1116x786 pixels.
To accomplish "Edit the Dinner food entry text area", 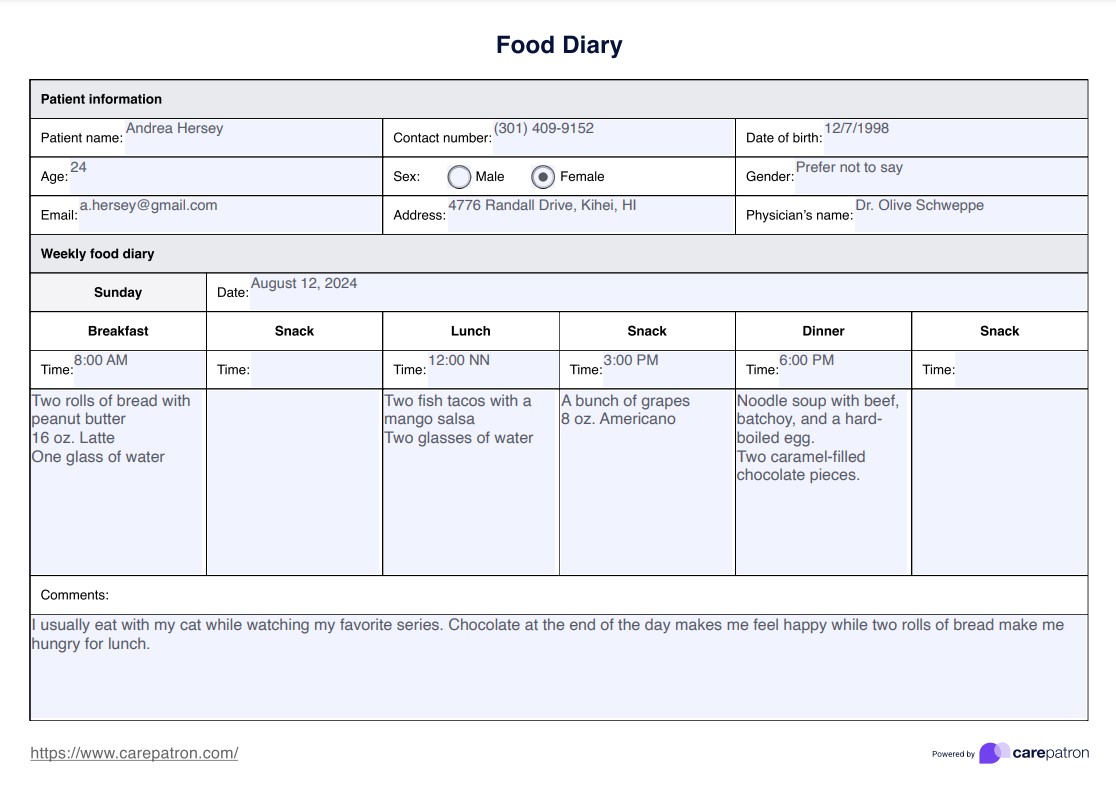I will tap(822, 482).
